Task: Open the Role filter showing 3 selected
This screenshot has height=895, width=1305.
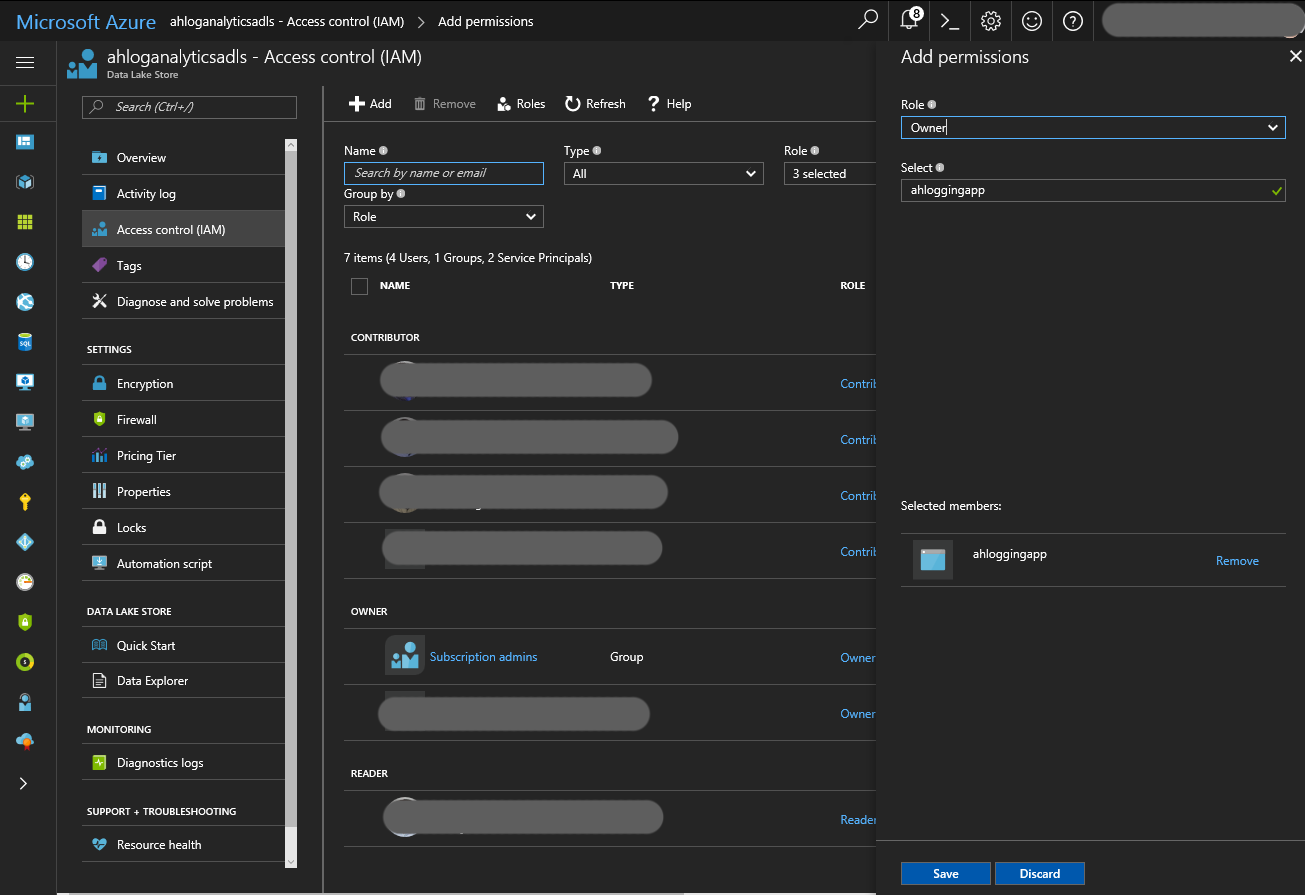Action: 829,174
